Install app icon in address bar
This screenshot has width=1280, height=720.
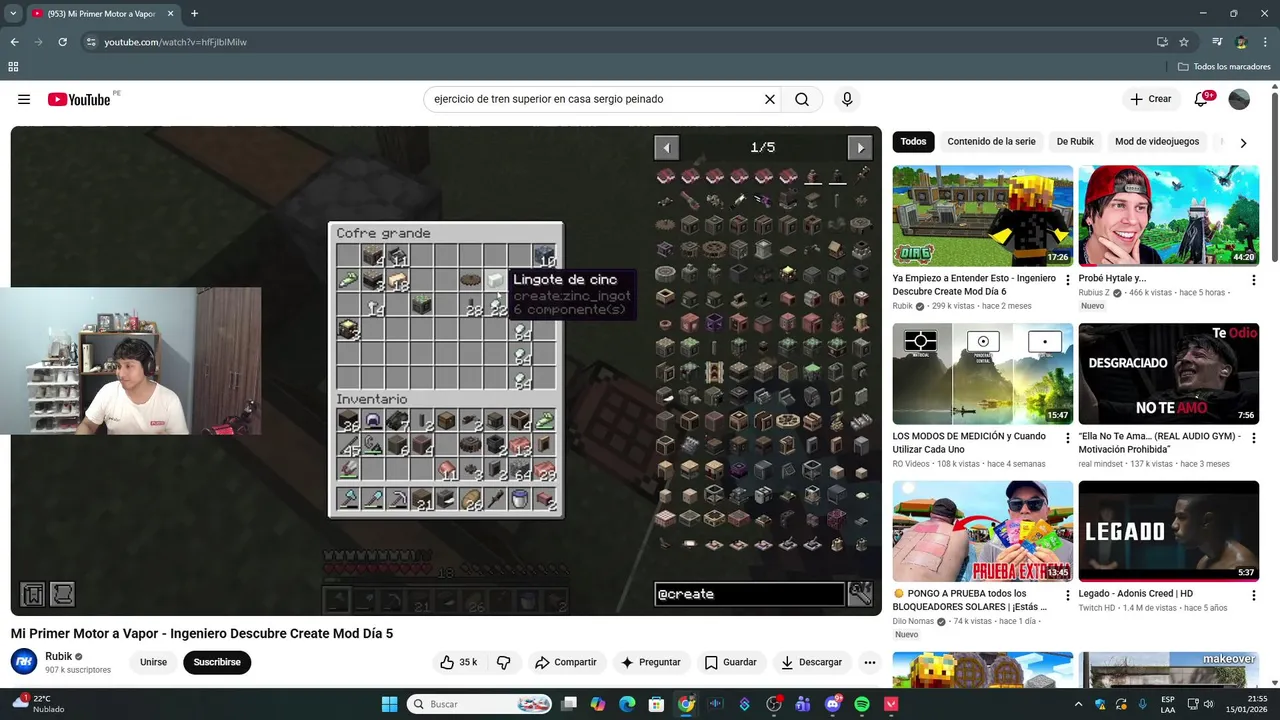pyautogui.click(x=1162, y=42)
